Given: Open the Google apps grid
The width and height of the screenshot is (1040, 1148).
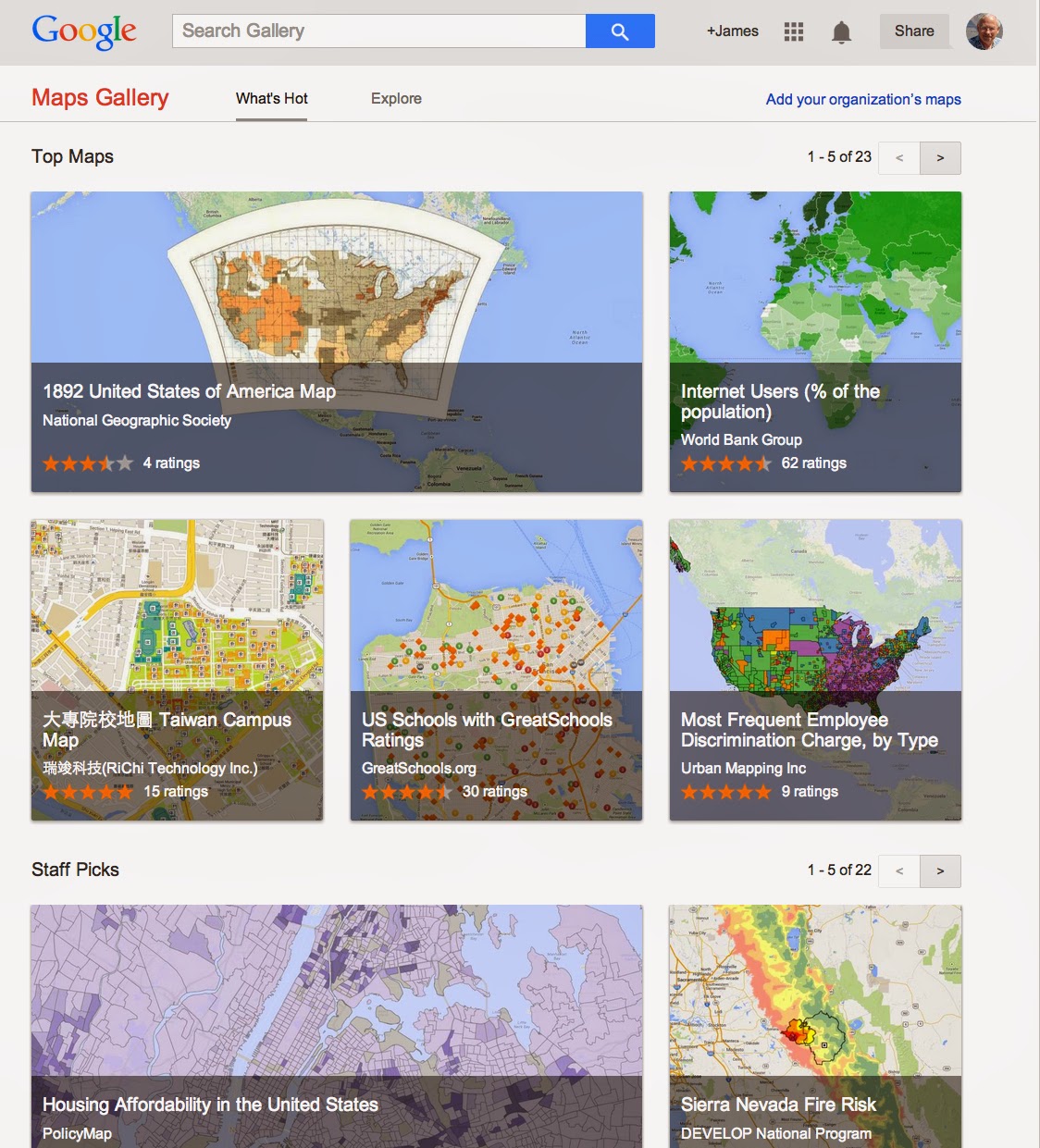Looking at the screenshot, I should [x=794, y=31].
